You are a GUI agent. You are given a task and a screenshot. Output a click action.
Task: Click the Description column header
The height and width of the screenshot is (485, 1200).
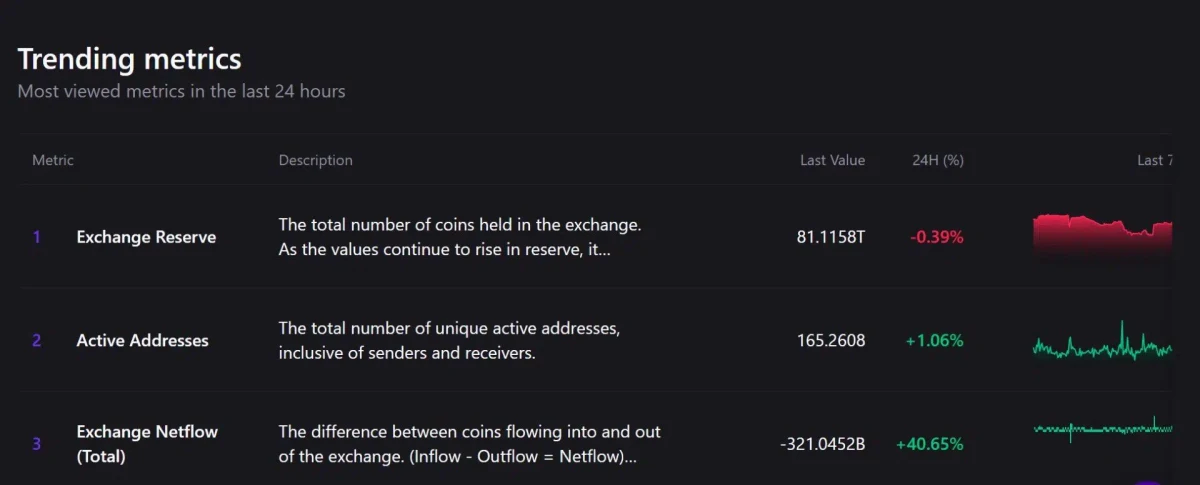tap(315, 160)
